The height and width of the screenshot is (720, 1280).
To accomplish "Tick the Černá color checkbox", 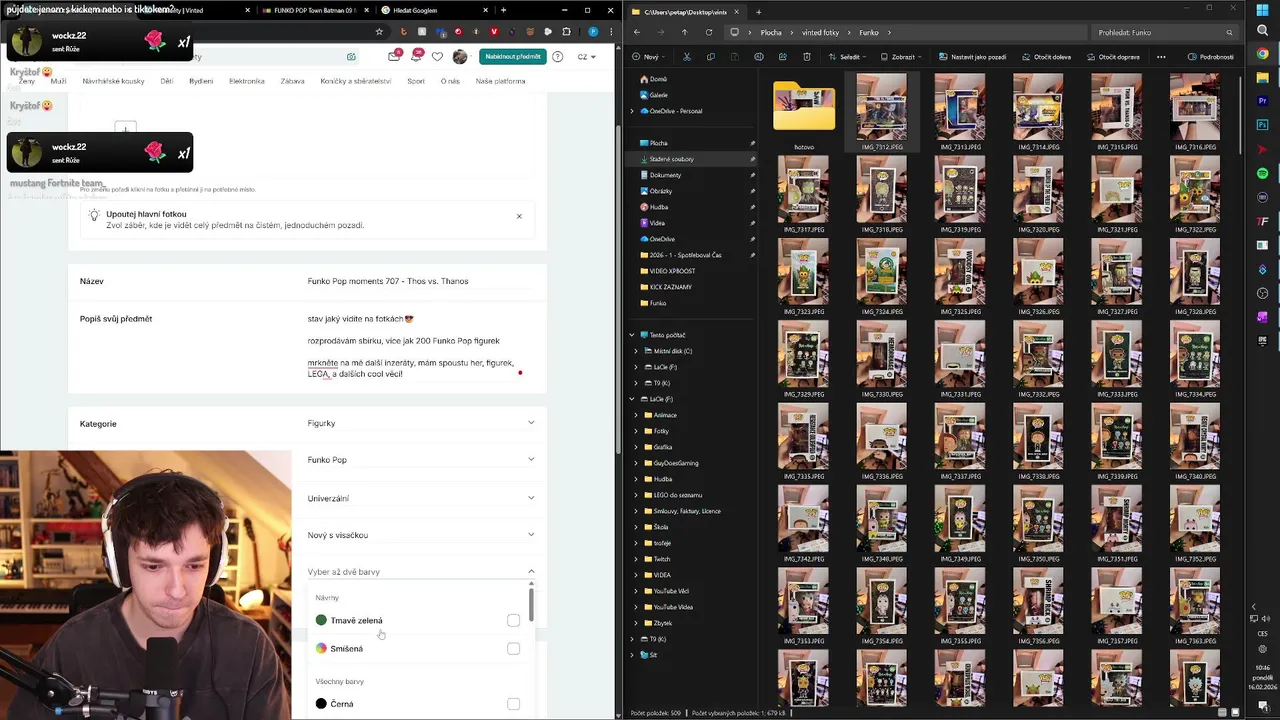I will pyautogui.click(x=513, y=704).
